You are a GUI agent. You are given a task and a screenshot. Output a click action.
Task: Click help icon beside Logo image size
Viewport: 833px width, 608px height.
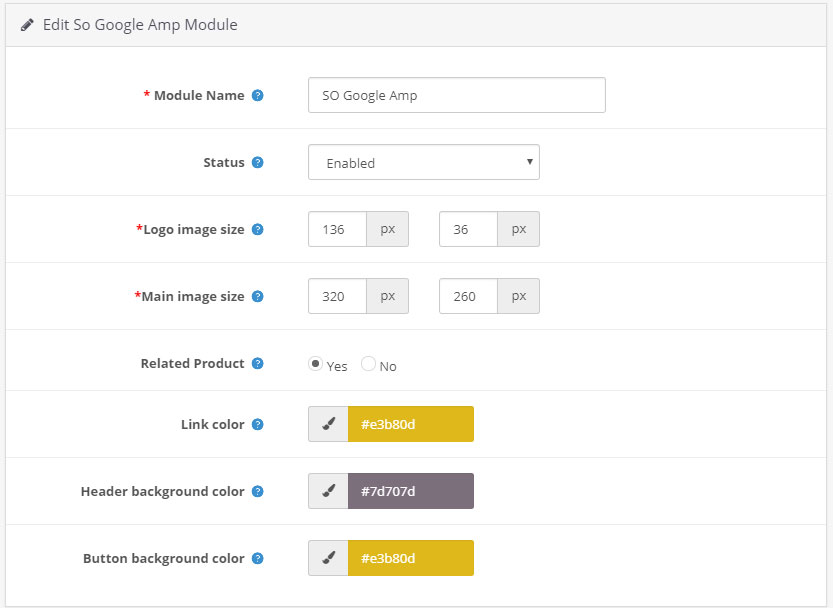(258, 230)
